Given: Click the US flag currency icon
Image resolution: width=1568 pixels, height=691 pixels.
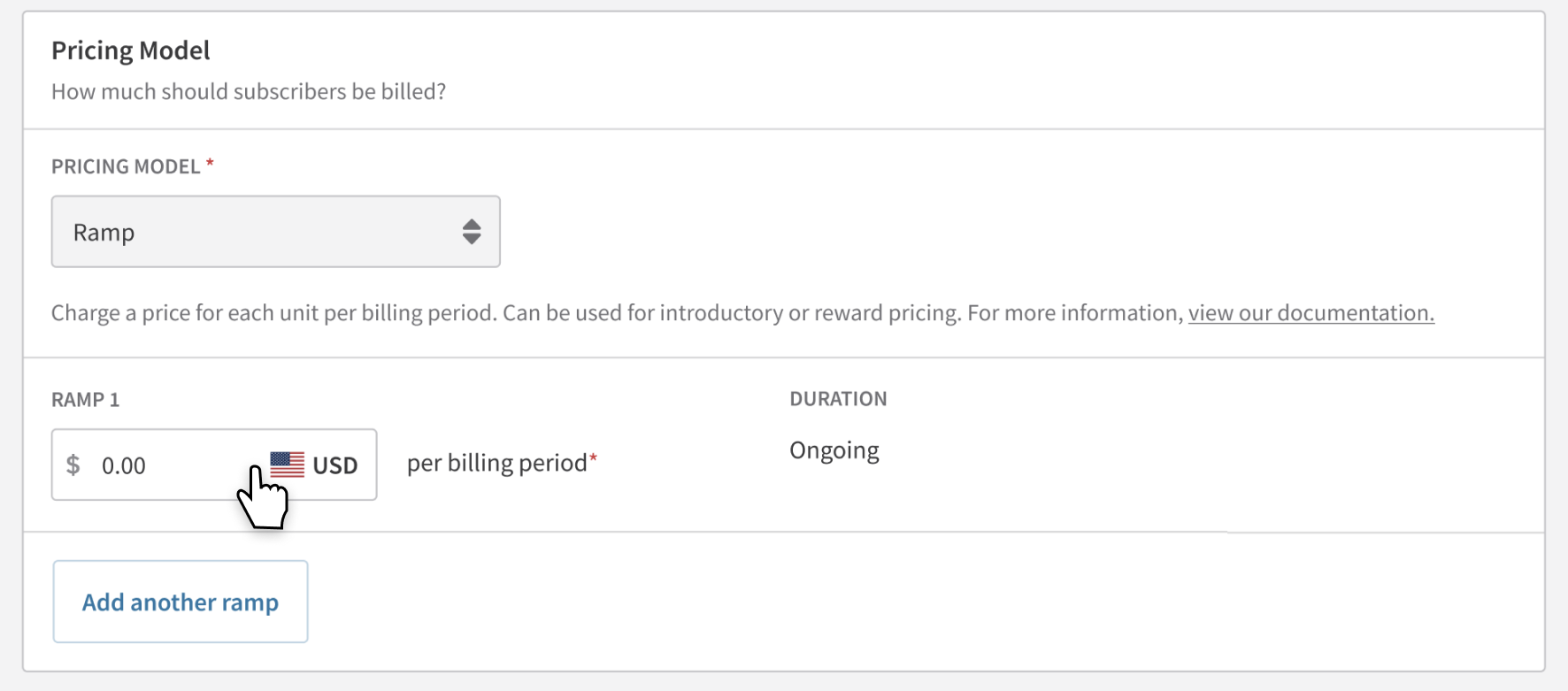Looking at the screenshot, I should click(287, 465).
